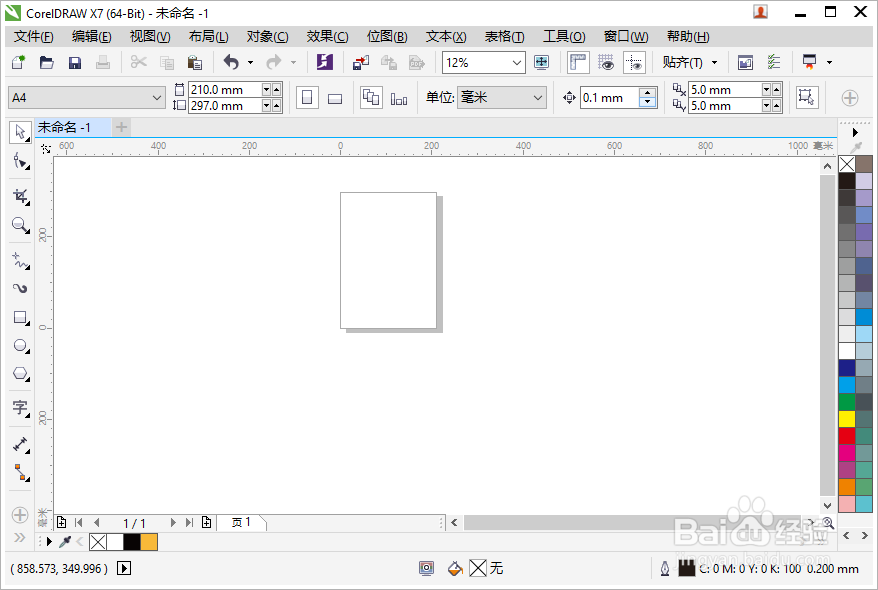878x590 pixels.
Task: Pick orange swatch in document palette
Action: (149, 542)
